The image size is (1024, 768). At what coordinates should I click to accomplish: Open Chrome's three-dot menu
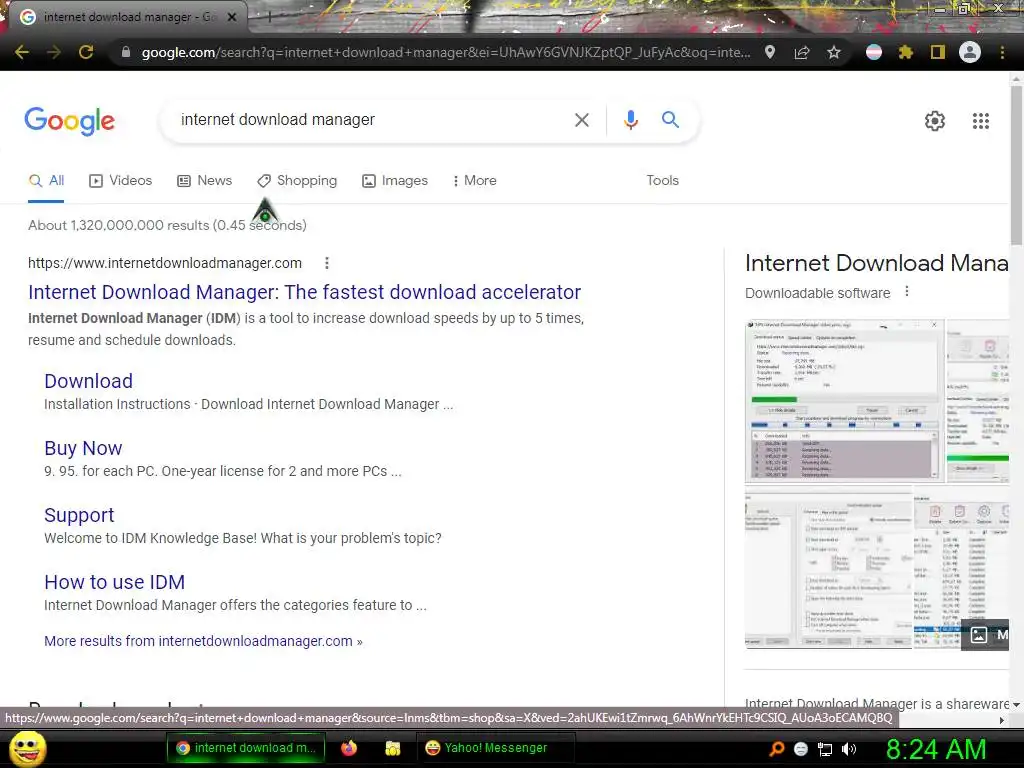(x=1002, y=52)
